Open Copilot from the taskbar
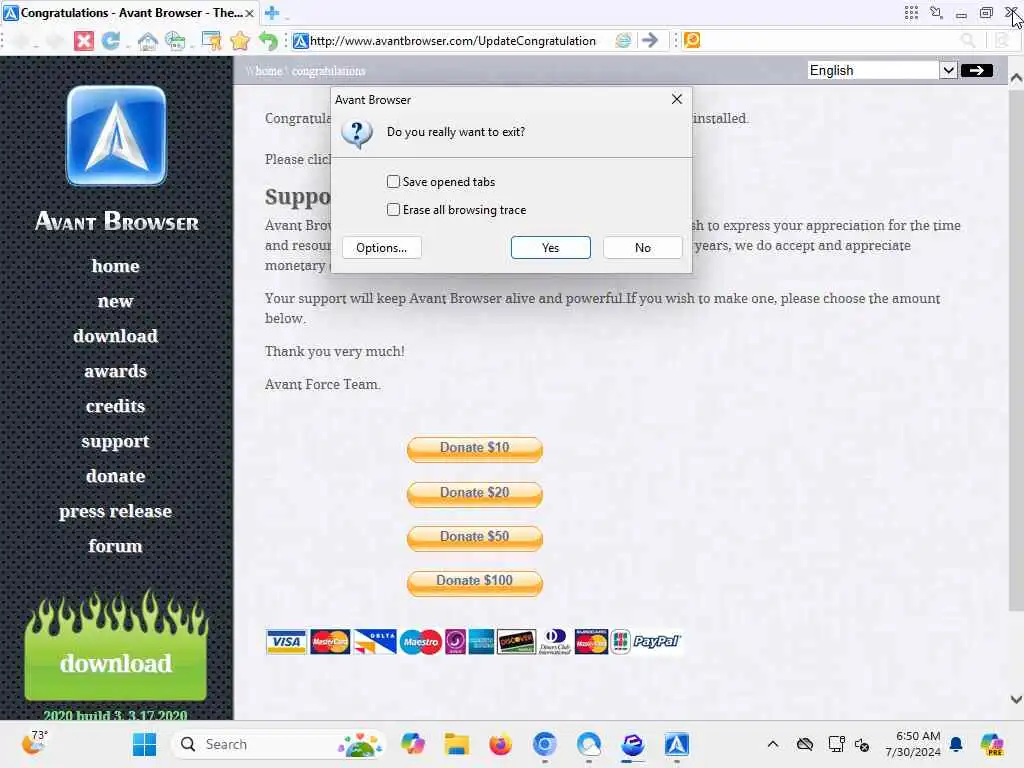The width and height of the screenshot is (1024, 768). [x=413, y=744]
